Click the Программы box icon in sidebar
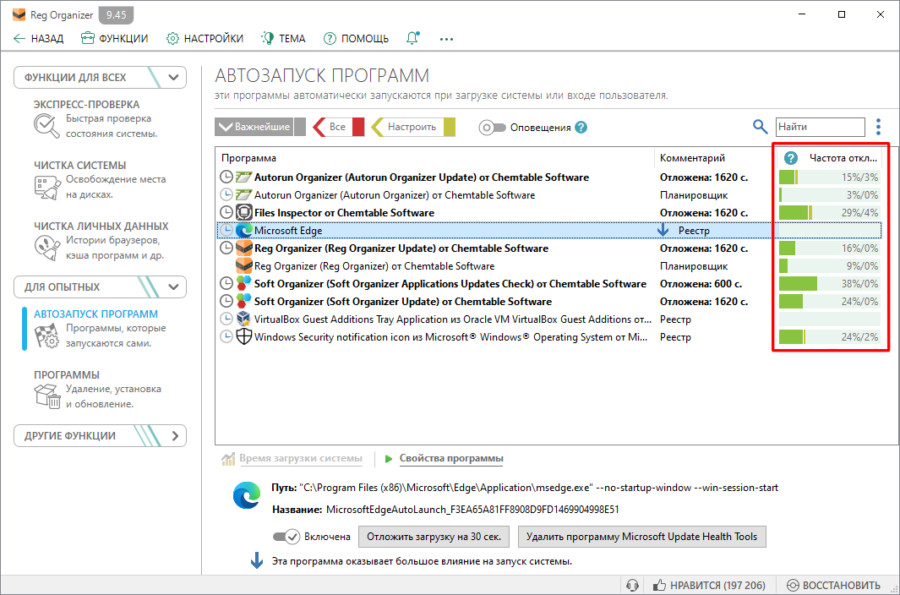The height and width of the screenshot is (595, 900). (47, 396)
